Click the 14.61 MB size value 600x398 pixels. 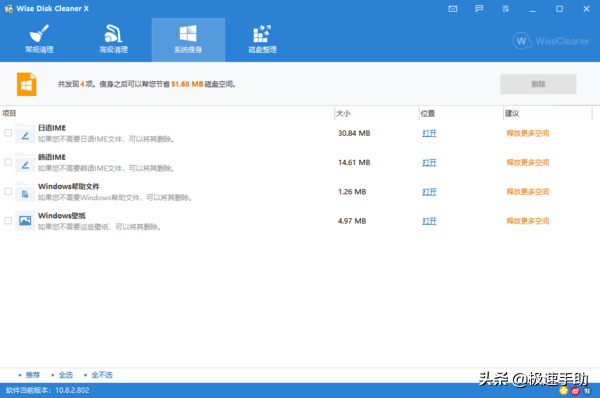(x=354, y=163)
